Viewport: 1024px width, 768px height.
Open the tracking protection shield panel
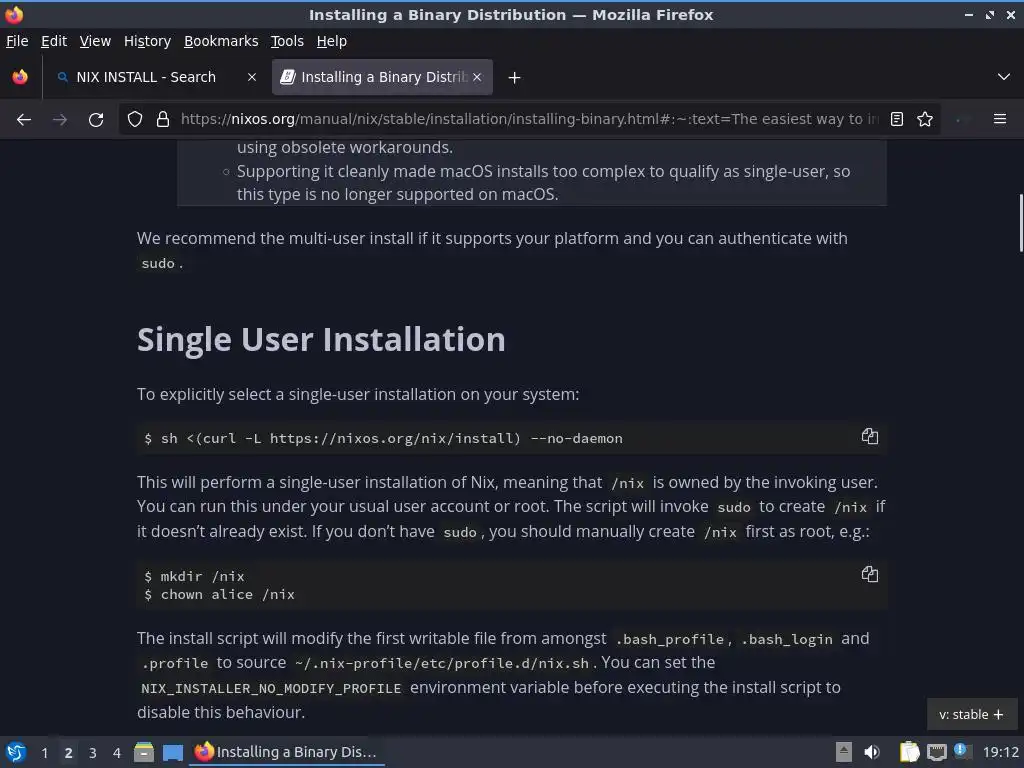[x=135, y=120]
